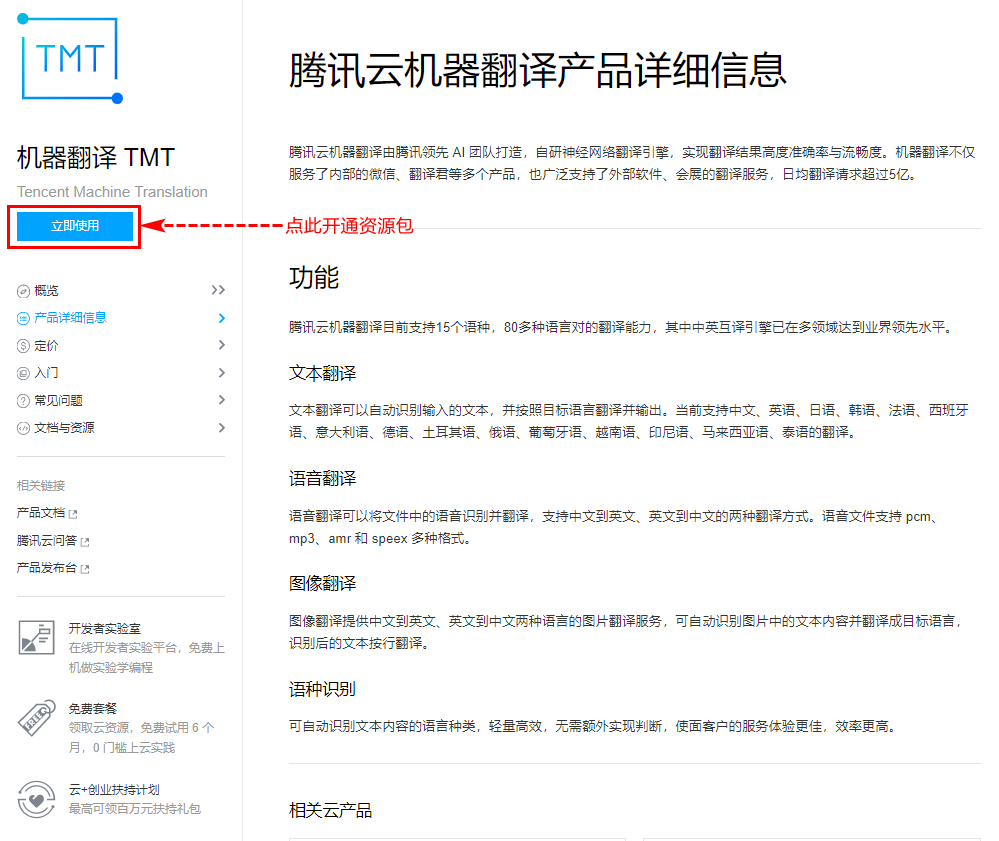Open the 产品文档 link

click(x=41, y=513)
